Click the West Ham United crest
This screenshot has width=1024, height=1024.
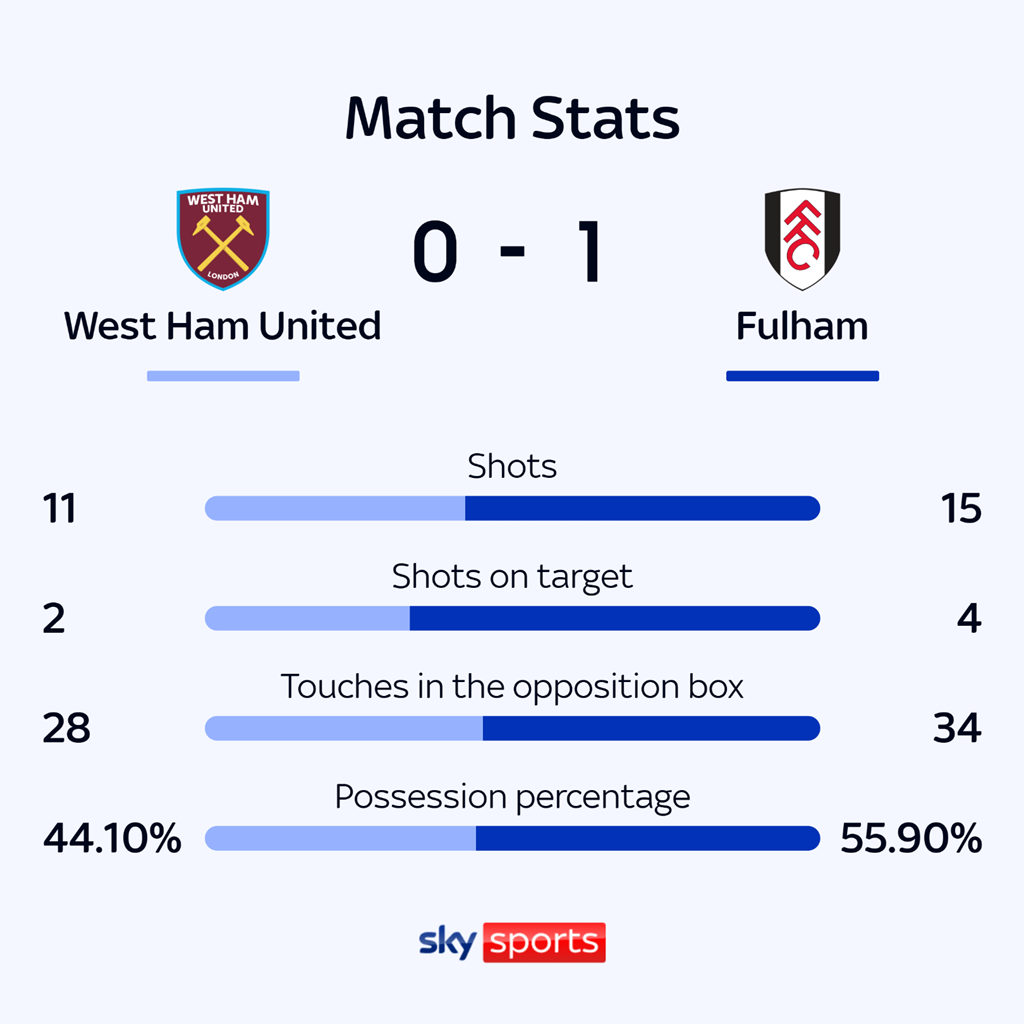coord(223,238)
